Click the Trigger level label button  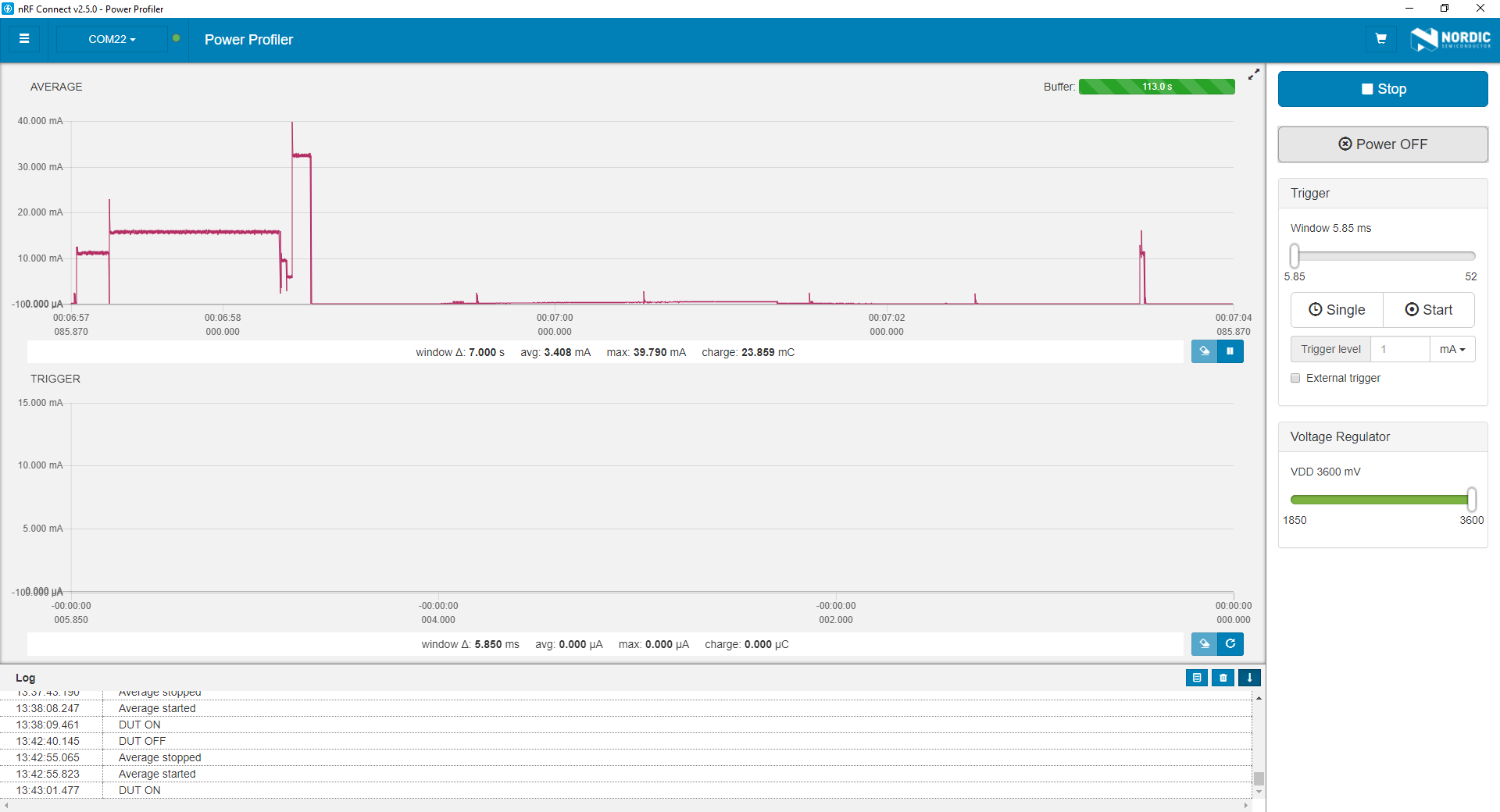tap(1330, 349)
